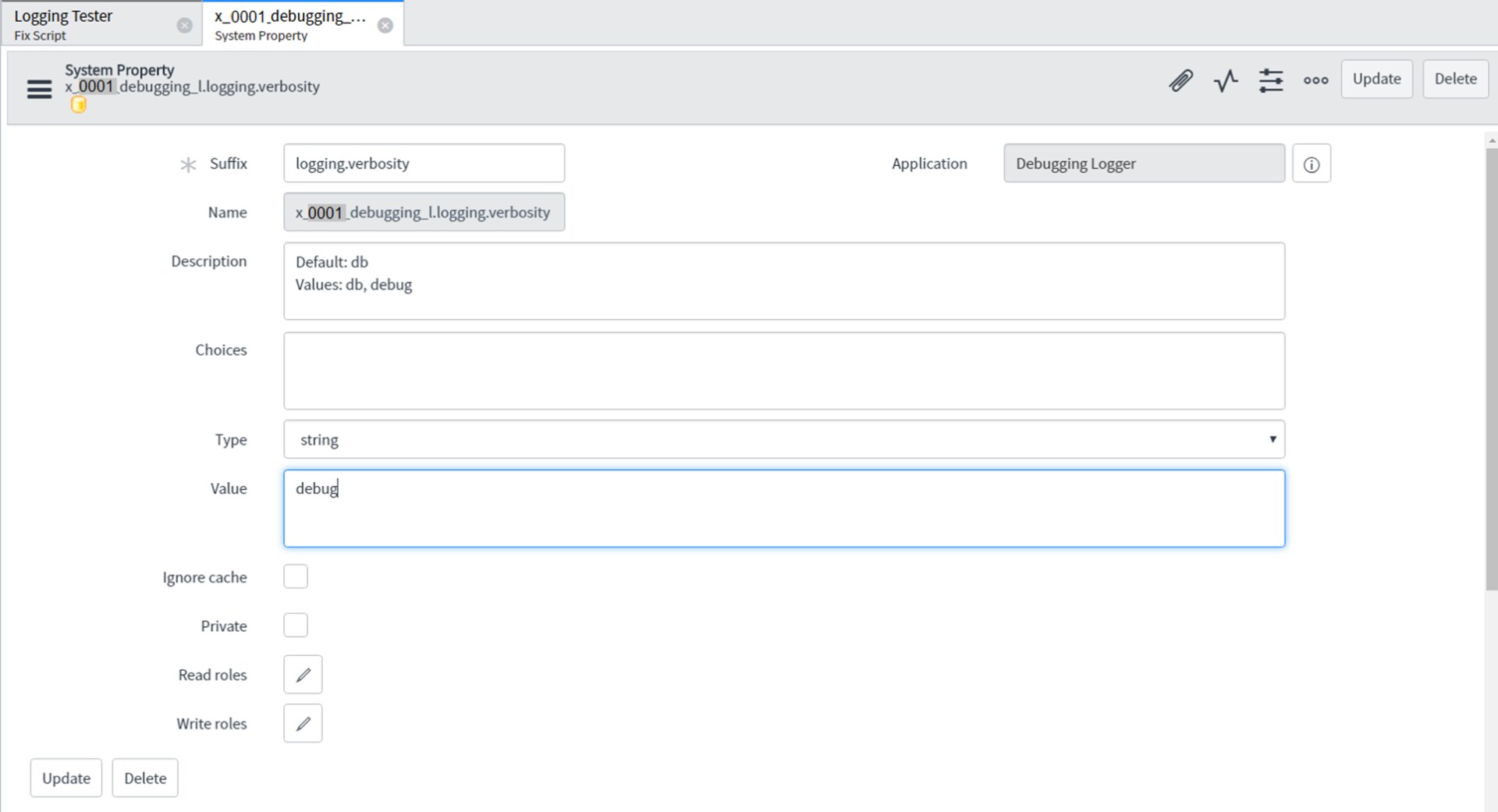
Task: Click the Update button in the header
Action: tap(1376, 79)
